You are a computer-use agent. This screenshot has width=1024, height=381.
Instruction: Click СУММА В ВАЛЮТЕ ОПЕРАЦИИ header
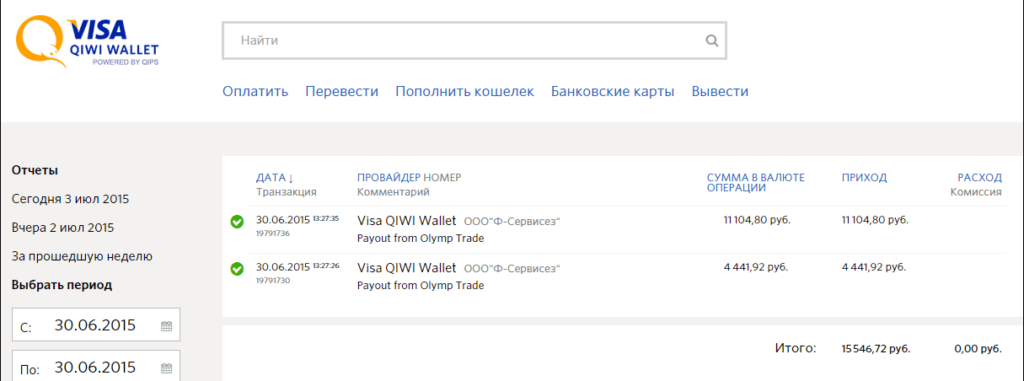756,182
